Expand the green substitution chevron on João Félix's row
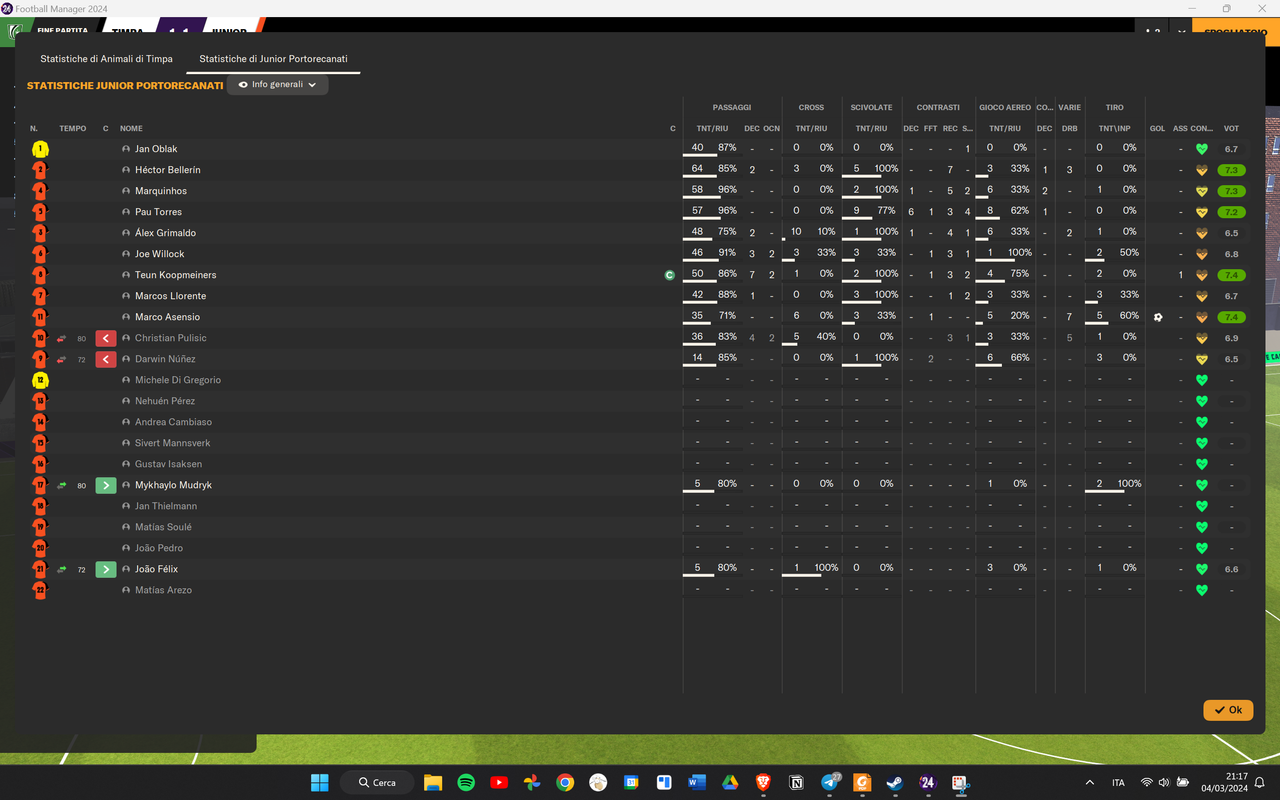This screenshot has height=800, width=1280. [106, 569]
